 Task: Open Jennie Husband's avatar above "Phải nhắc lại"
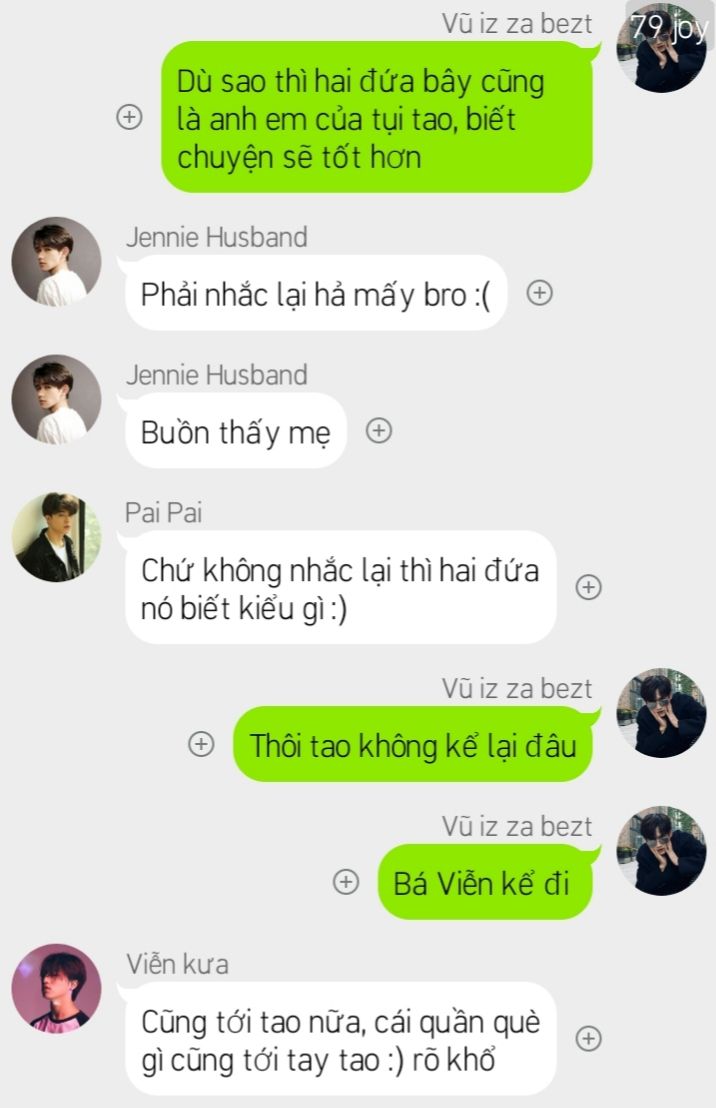tap(57, 261)
